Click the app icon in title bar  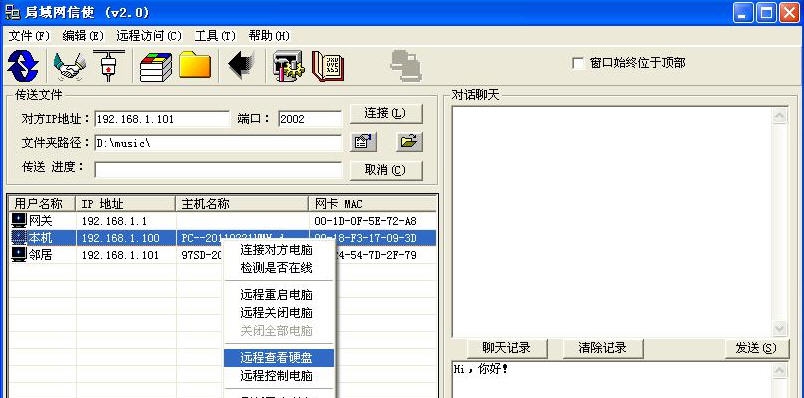12,12
